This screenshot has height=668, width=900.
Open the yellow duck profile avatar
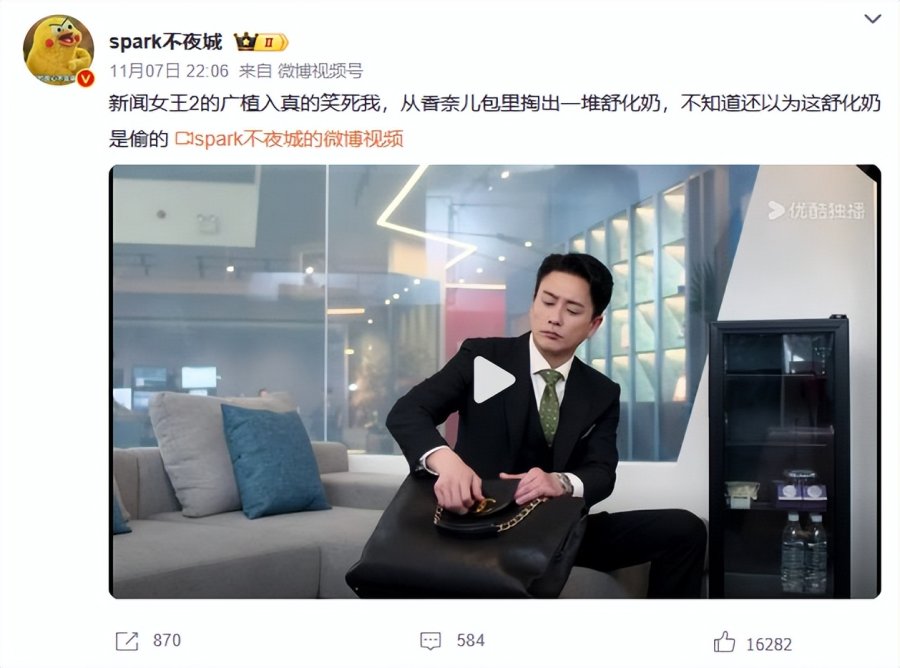[58, 51]
